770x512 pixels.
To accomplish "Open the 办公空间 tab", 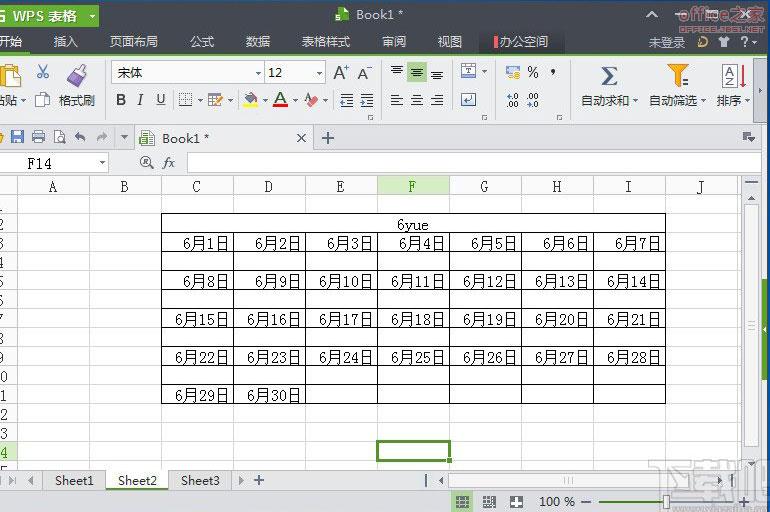I will [x=521, y=42].
